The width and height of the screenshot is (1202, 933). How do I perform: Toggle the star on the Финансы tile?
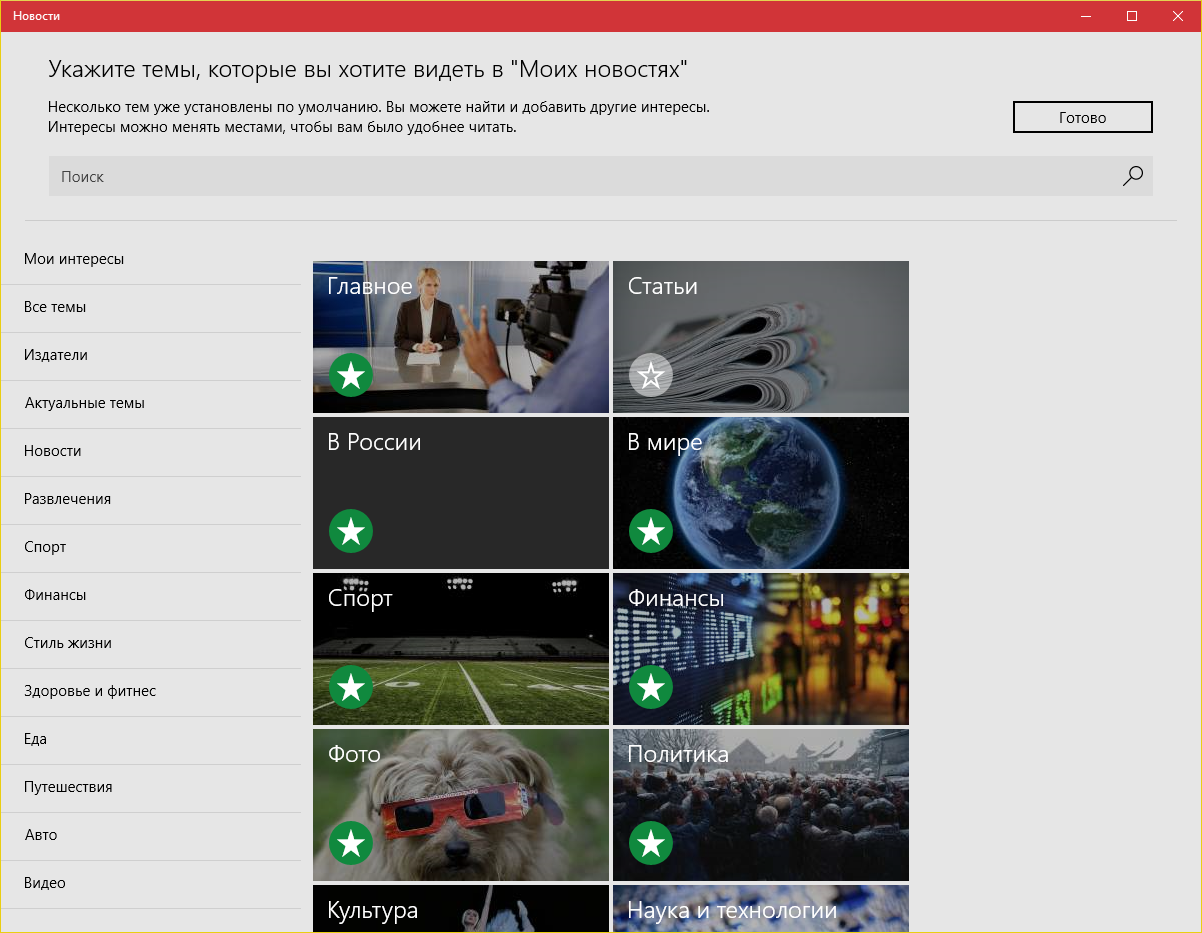(x=651, y=687)
